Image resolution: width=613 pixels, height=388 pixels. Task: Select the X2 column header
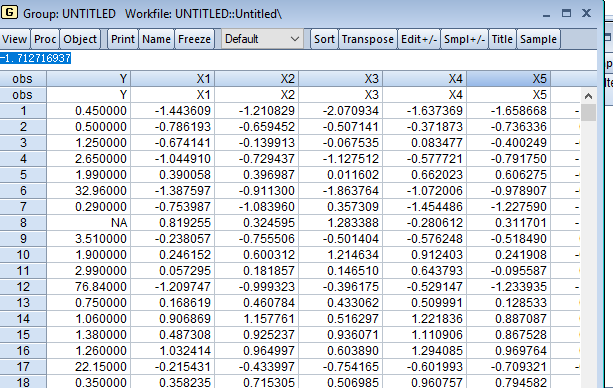pos(256,79)
